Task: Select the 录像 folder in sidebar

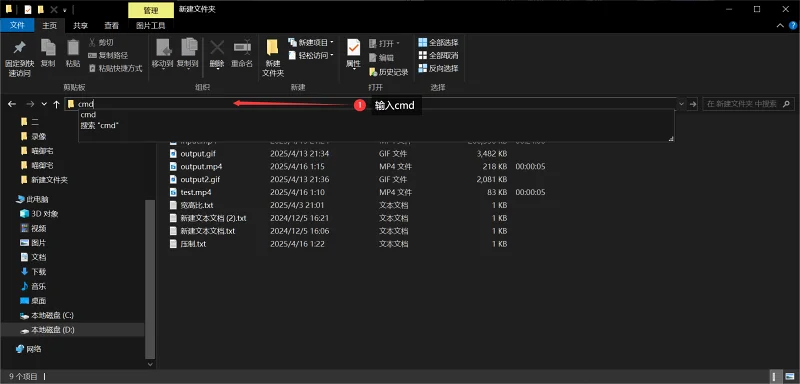Action: [x=40, y=136]
